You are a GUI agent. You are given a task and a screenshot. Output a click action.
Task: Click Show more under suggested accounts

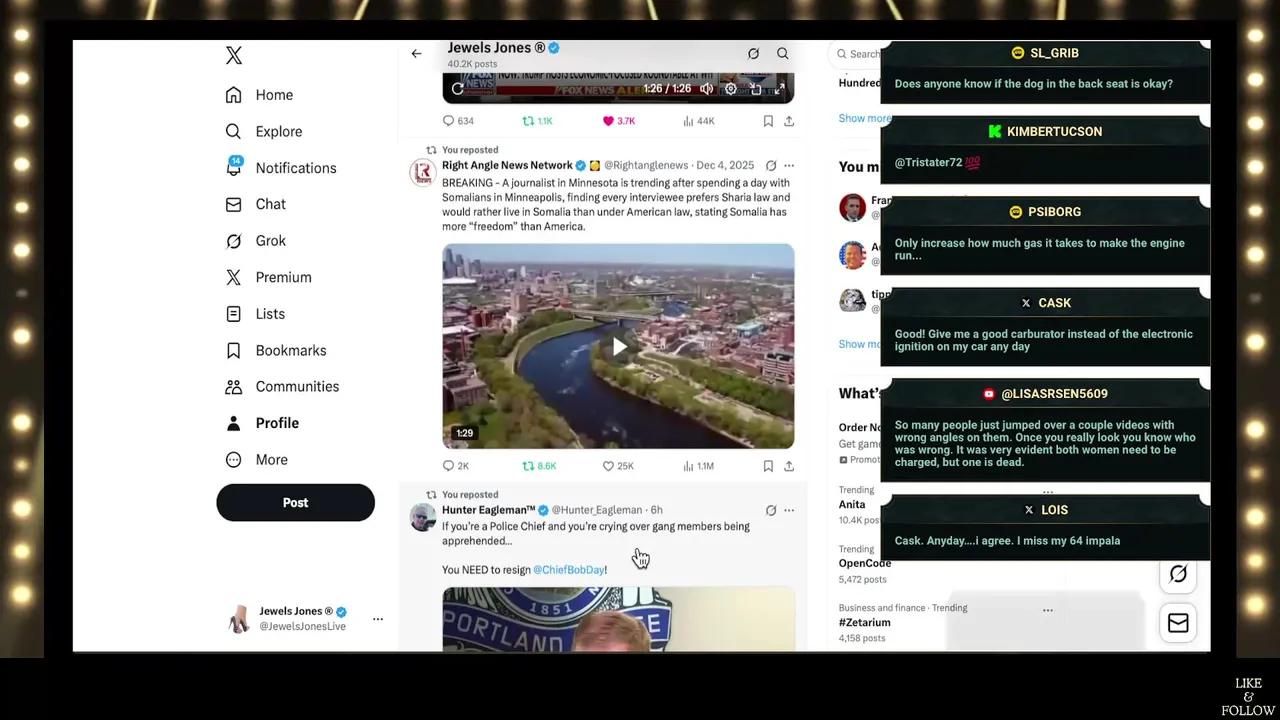[x=859, y=344]
